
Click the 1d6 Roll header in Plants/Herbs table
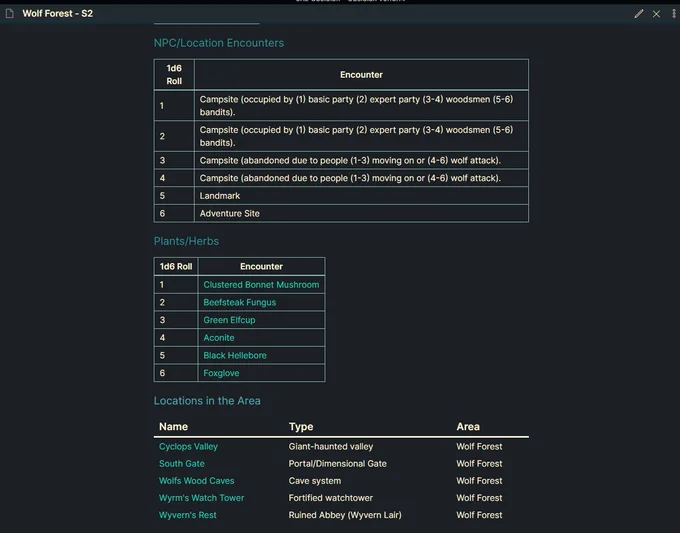point(176,266)
